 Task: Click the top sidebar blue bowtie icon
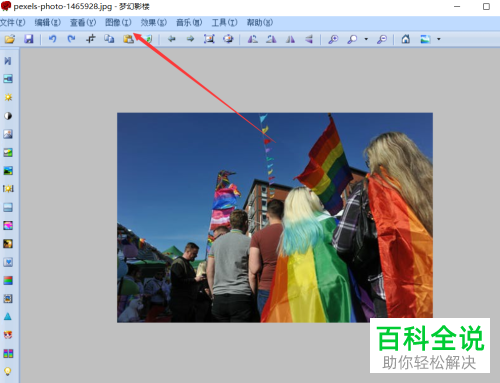(x=8, y=61)
